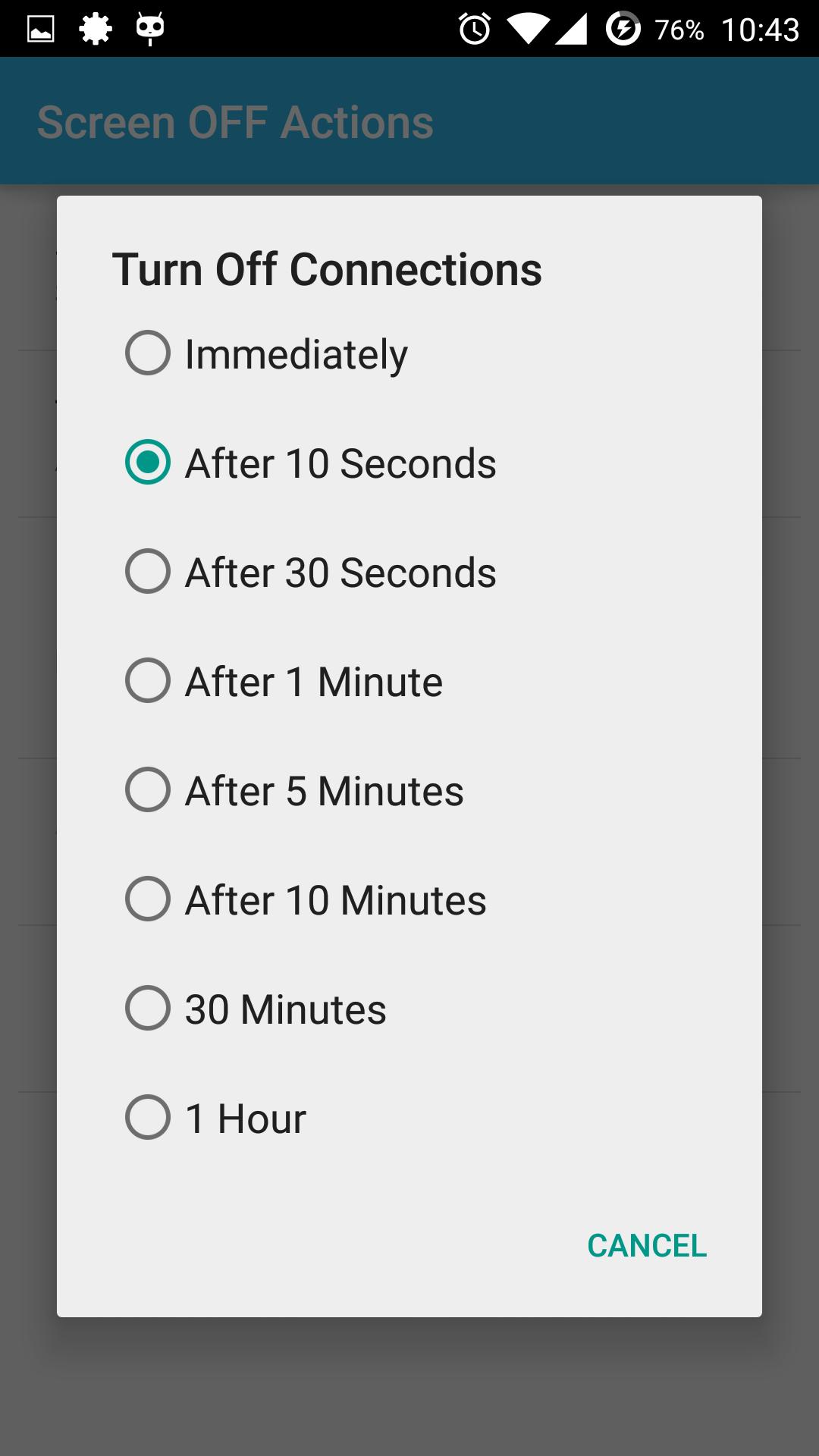The image size is (819, 1456).
Task: Select the Immediately radio button
Action: point(148,353)
